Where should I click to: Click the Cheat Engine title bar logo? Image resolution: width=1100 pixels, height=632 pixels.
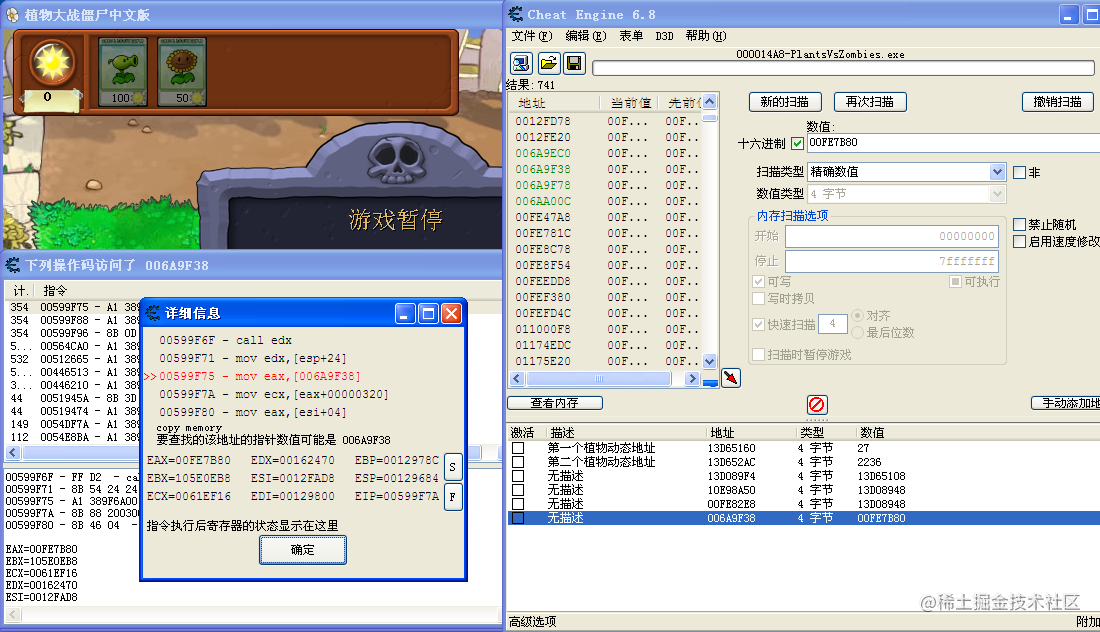(516, 14)
